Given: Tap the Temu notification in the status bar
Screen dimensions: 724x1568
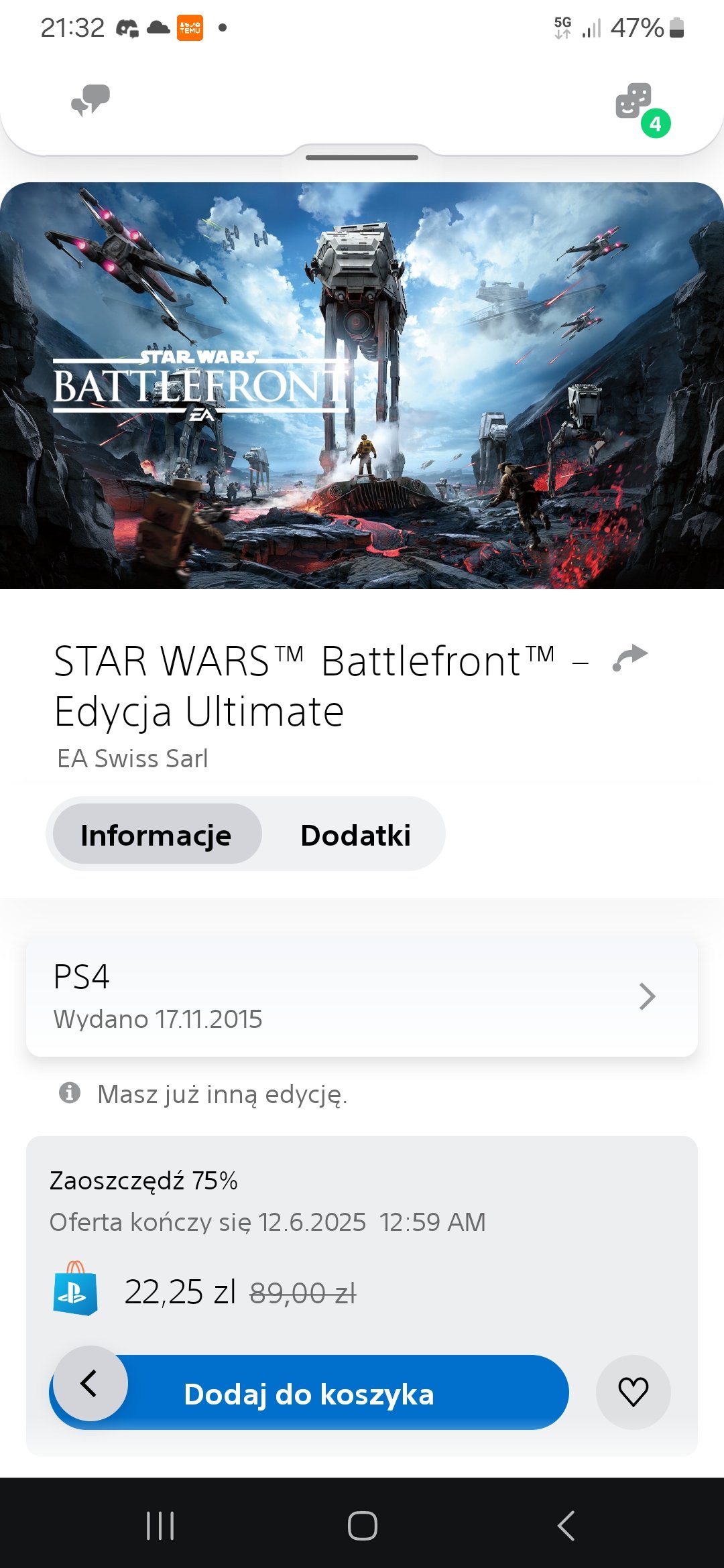Looking at the screenshot, I should [190, 28].
